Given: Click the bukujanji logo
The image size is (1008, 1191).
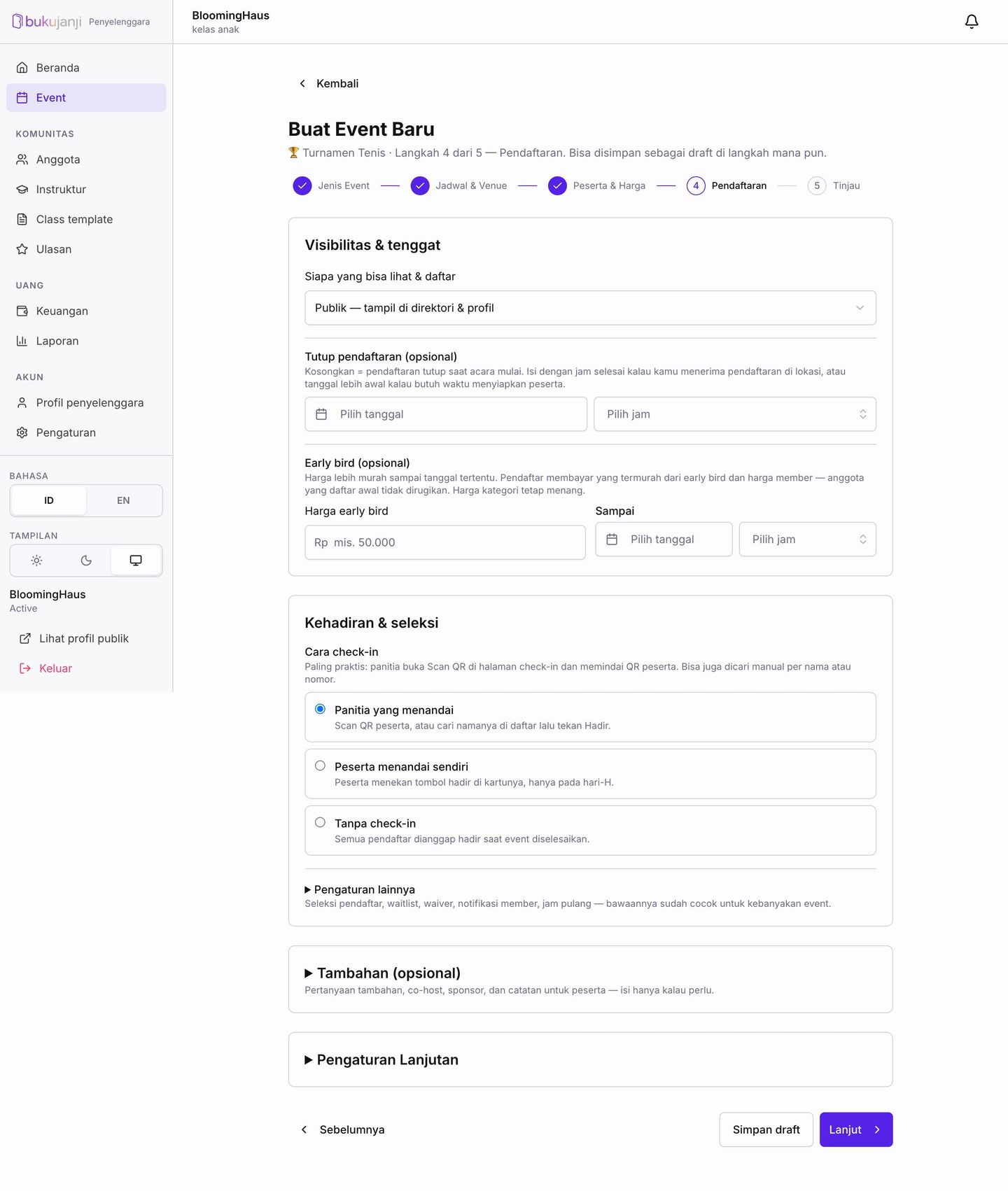Looking at the screenshot, I should 47,22.
